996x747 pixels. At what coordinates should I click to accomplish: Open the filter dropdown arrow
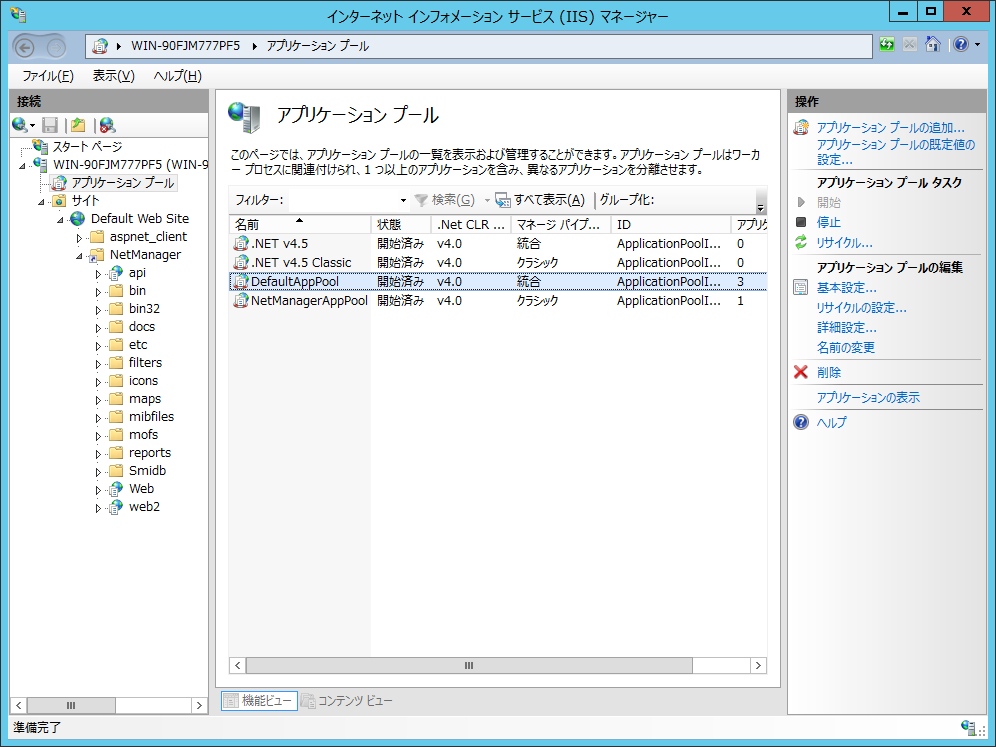click(x=403, y=201)
